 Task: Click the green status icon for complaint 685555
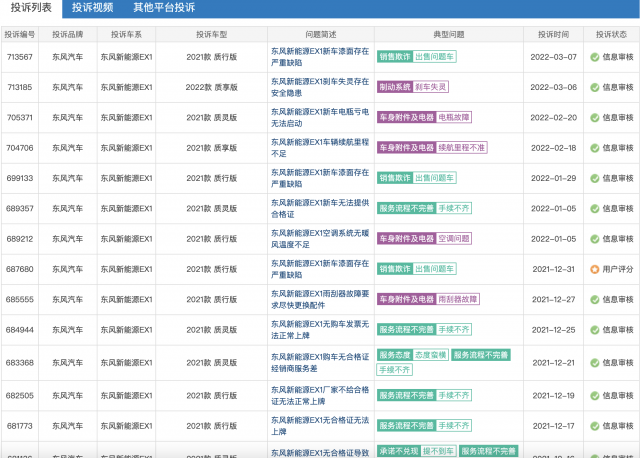click(595, 300)
